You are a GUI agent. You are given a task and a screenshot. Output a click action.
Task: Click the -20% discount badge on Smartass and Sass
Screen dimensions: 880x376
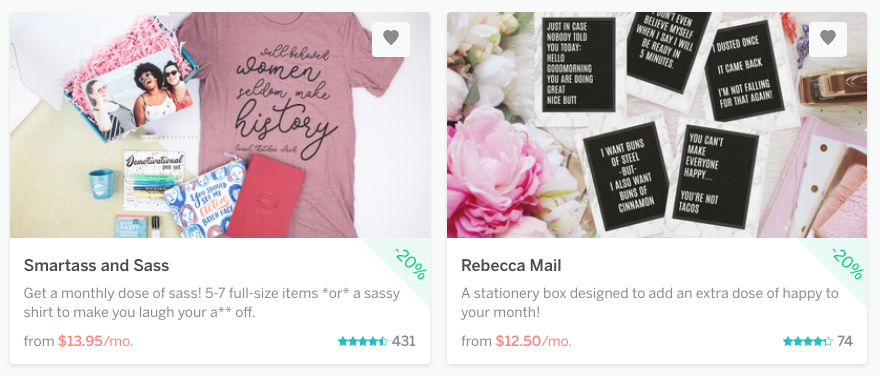(408, 262)
